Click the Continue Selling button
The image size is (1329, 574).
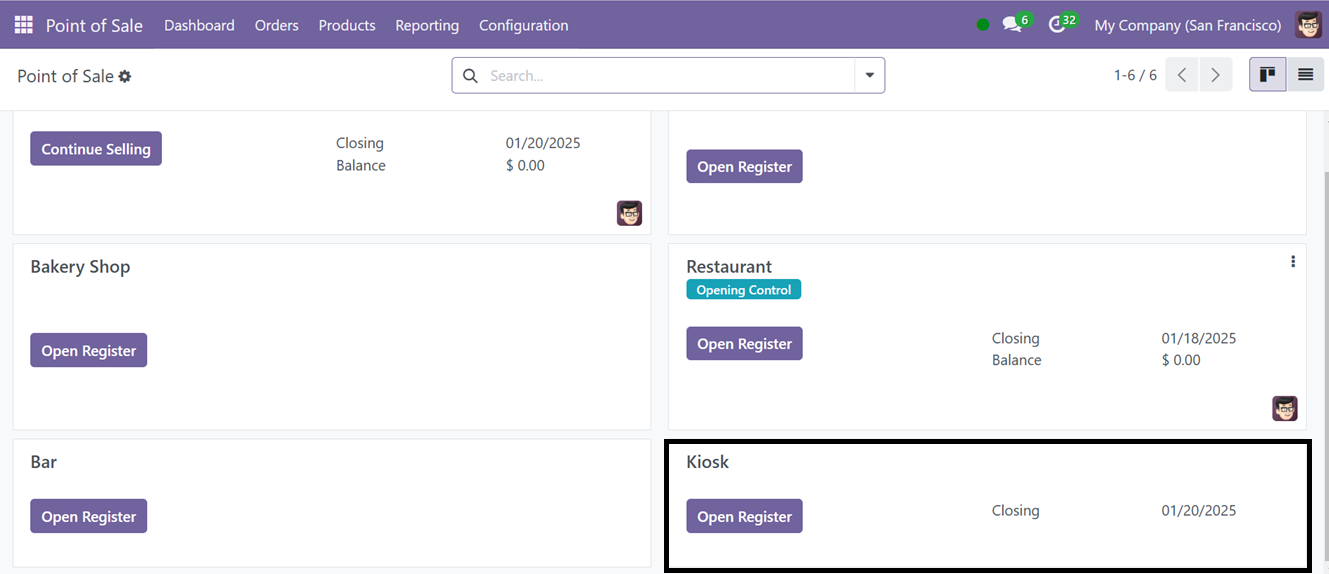coord(96,149)
